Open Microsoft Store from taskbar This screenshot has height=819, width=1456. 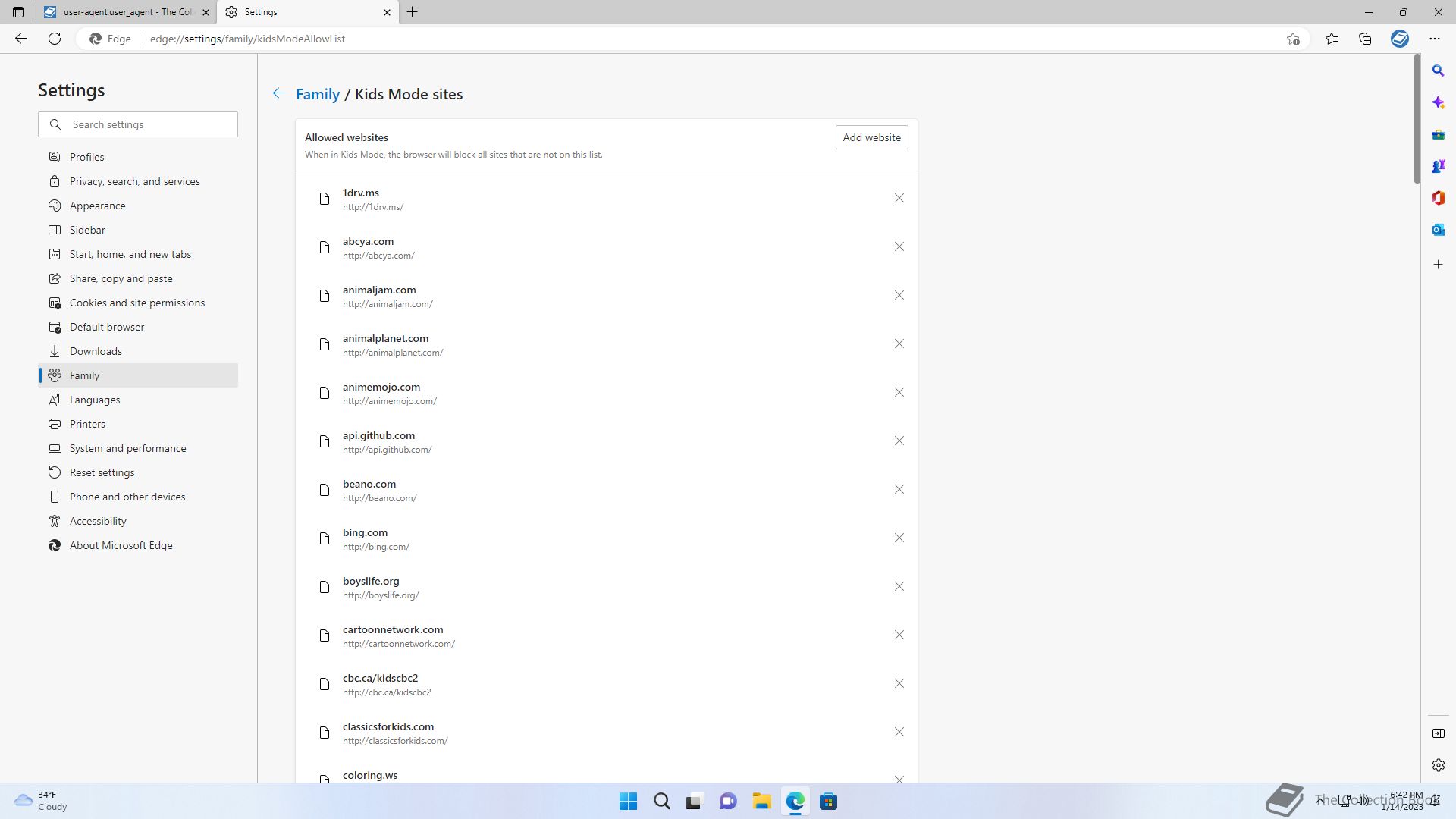coord(828,802)
